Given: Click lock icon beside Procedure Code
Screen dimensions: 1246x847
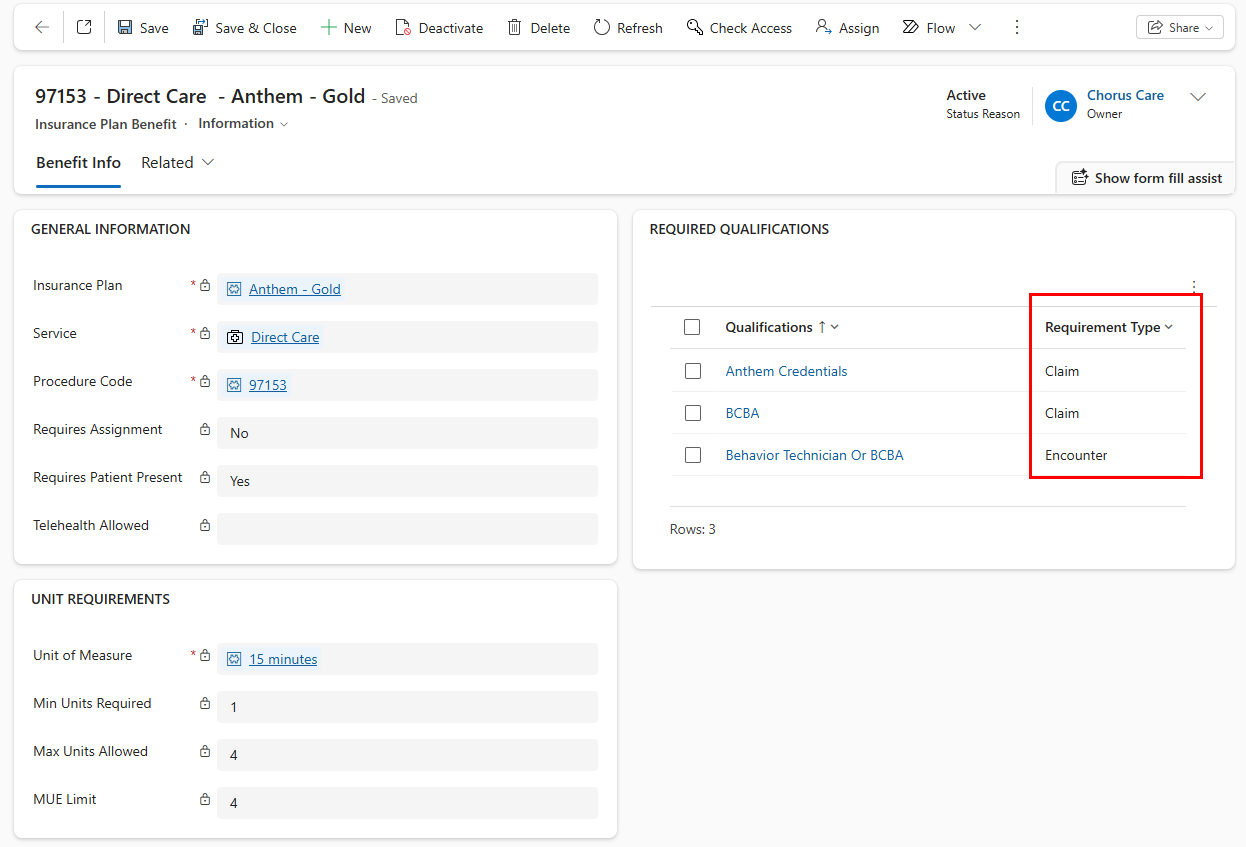Looking at the screenshot, I should point(205,381).
